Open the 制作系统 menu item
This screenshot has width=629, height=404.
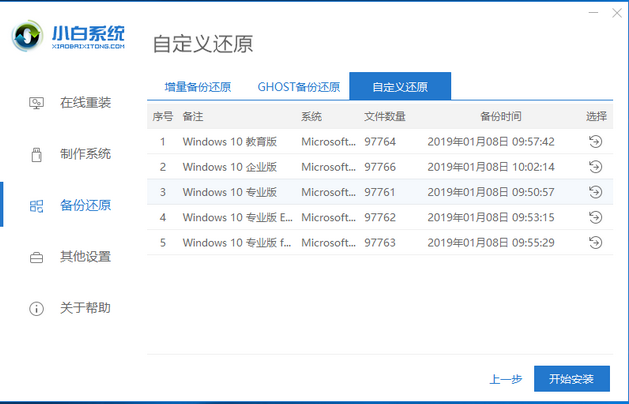[85, 154]
